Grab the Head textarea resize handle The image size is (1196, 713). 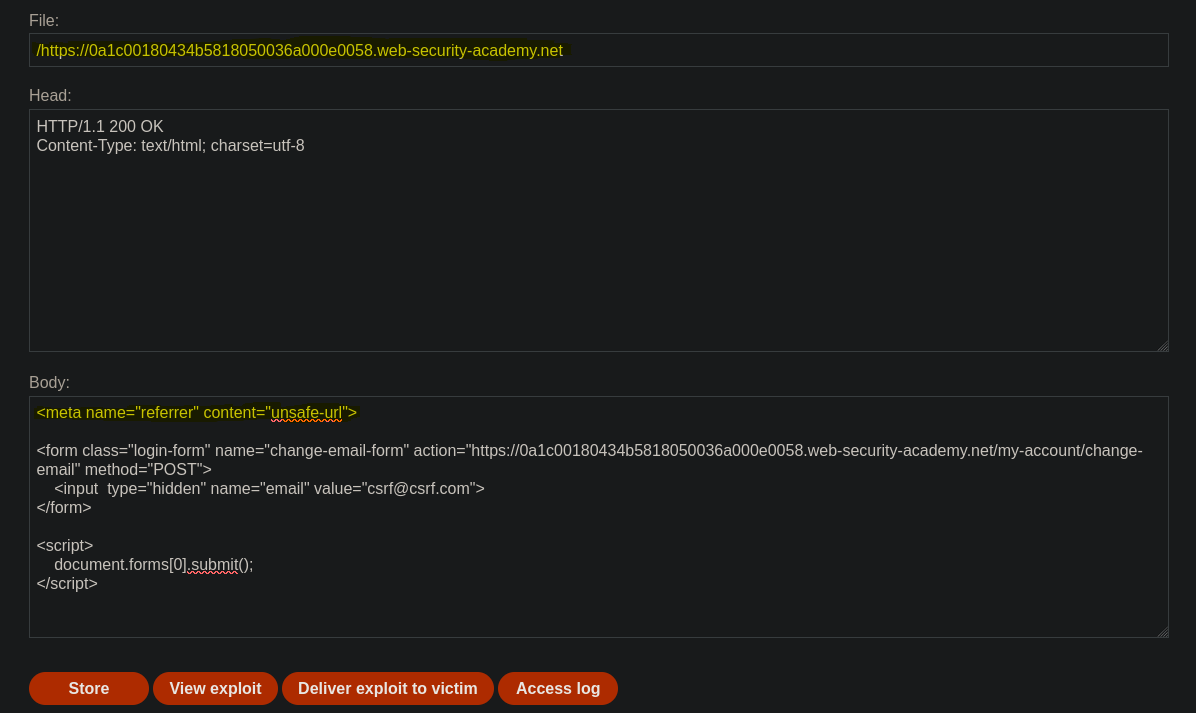tap(1162, 346)
